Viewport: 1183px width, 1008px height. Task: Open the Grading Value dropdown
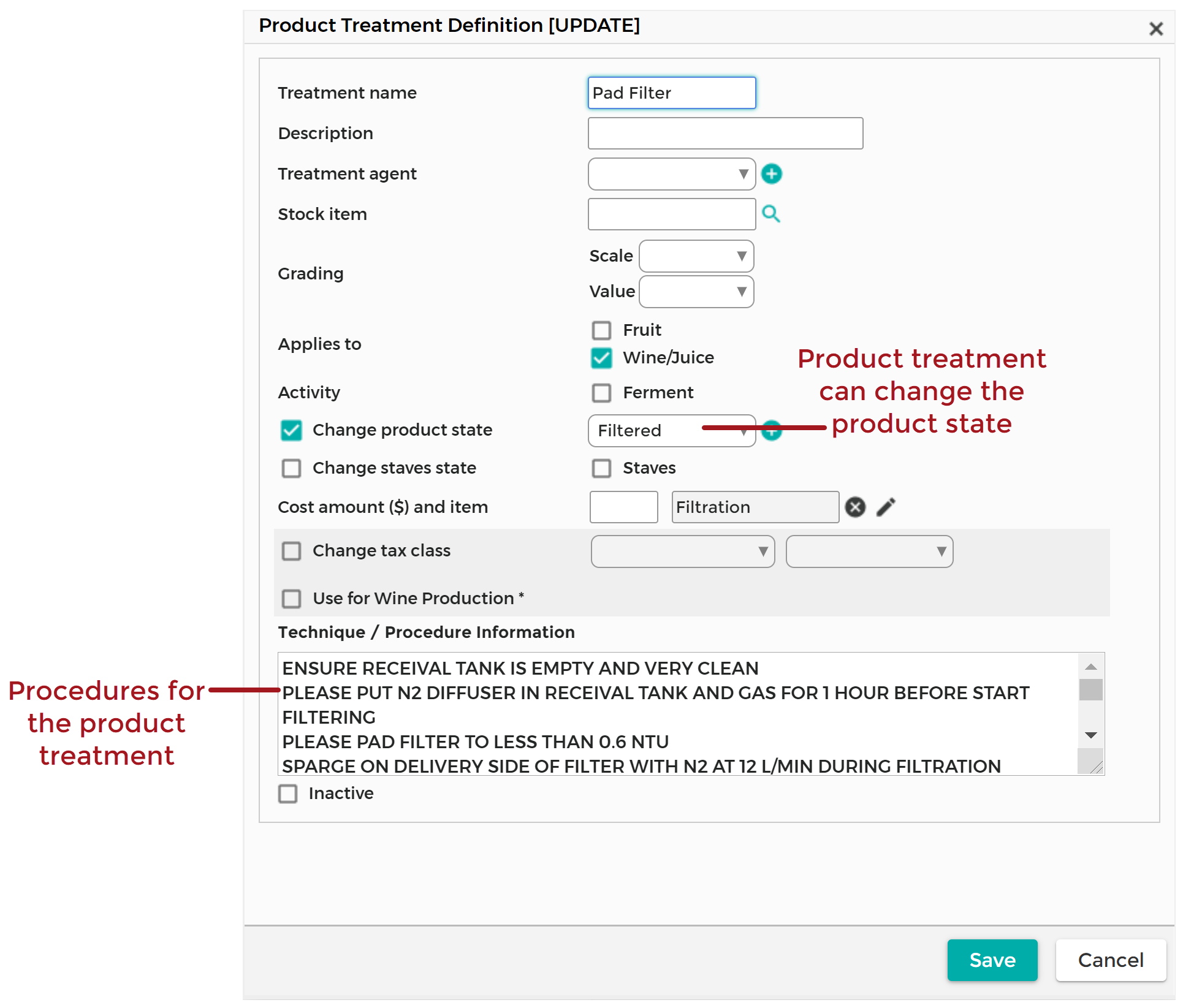696,292
